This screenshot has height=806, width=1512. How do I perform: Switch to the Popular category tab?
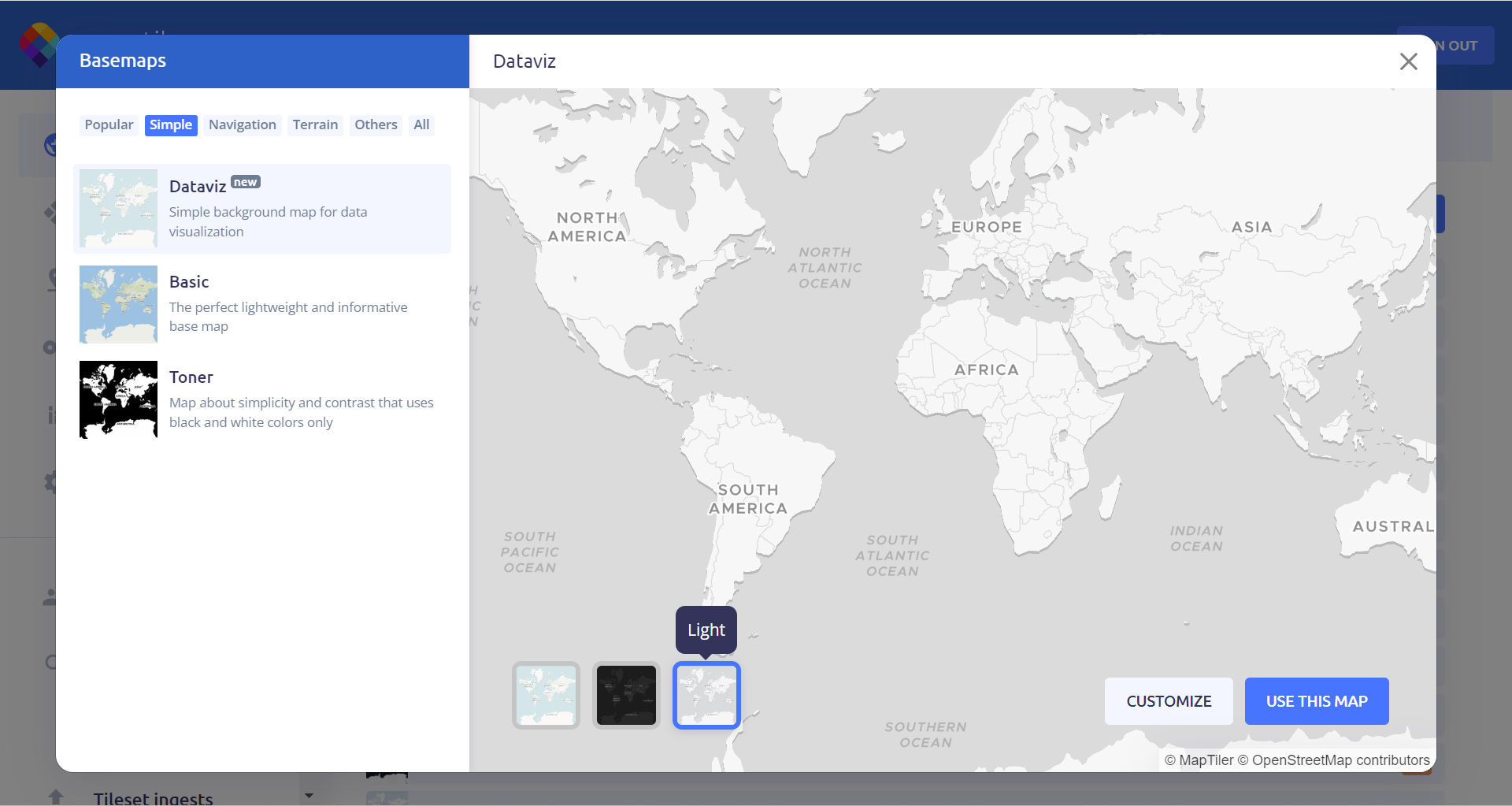(x=109, y=124)
